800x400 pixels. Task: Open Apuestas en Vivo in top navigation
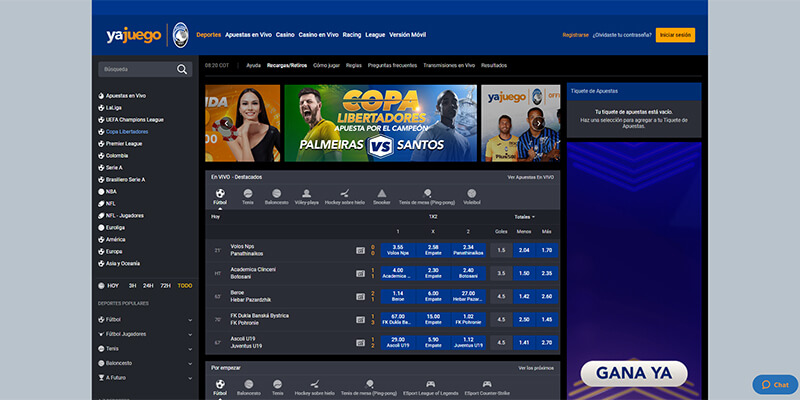pos(248,35)
